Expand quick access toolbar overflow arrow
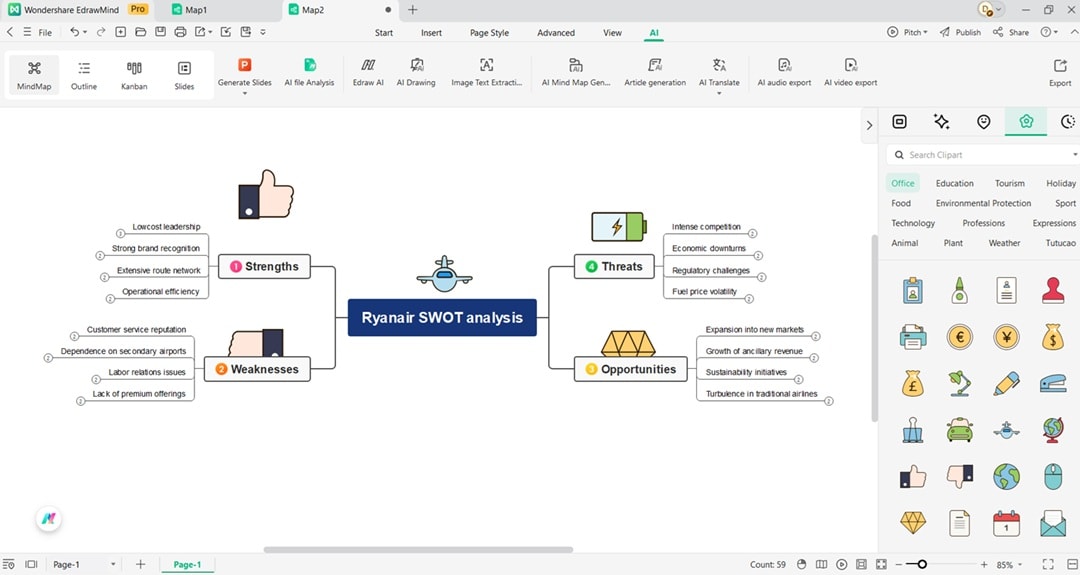Screen dimensions: 1080x575 click(263, 32)
